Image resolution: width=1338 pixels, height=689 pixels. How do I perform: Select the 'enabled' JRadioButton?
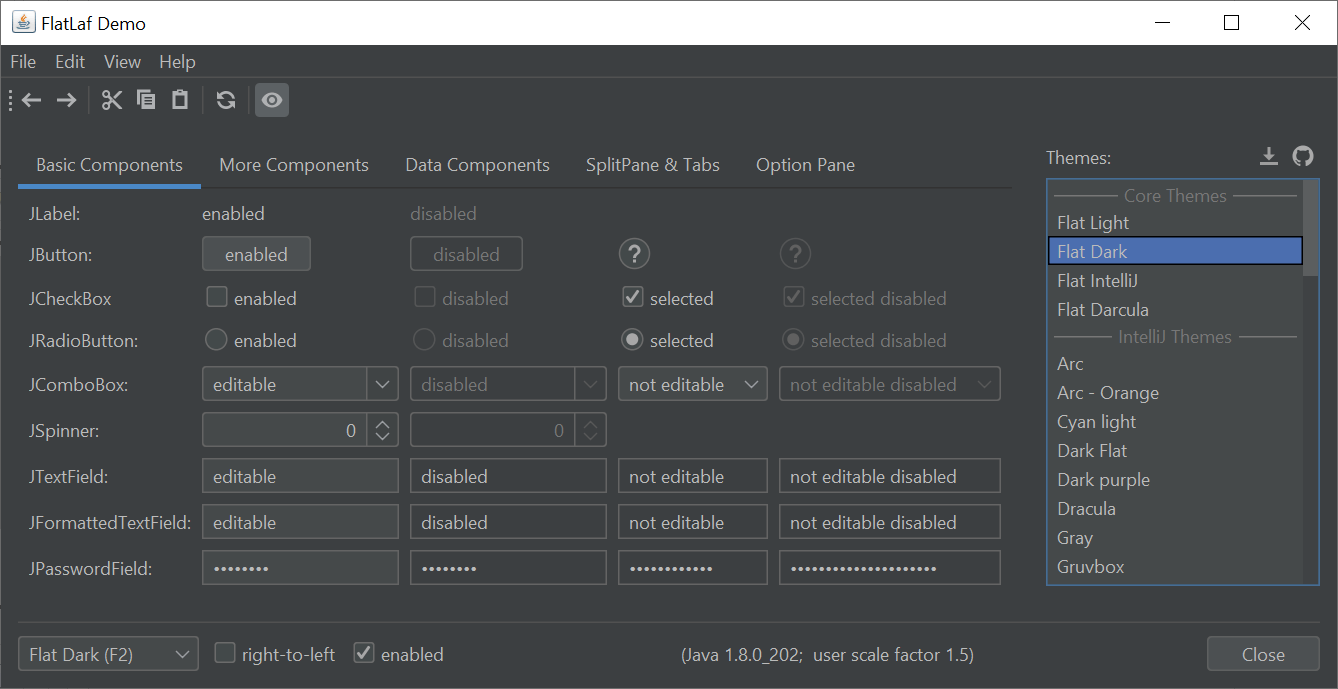point(216,340)
